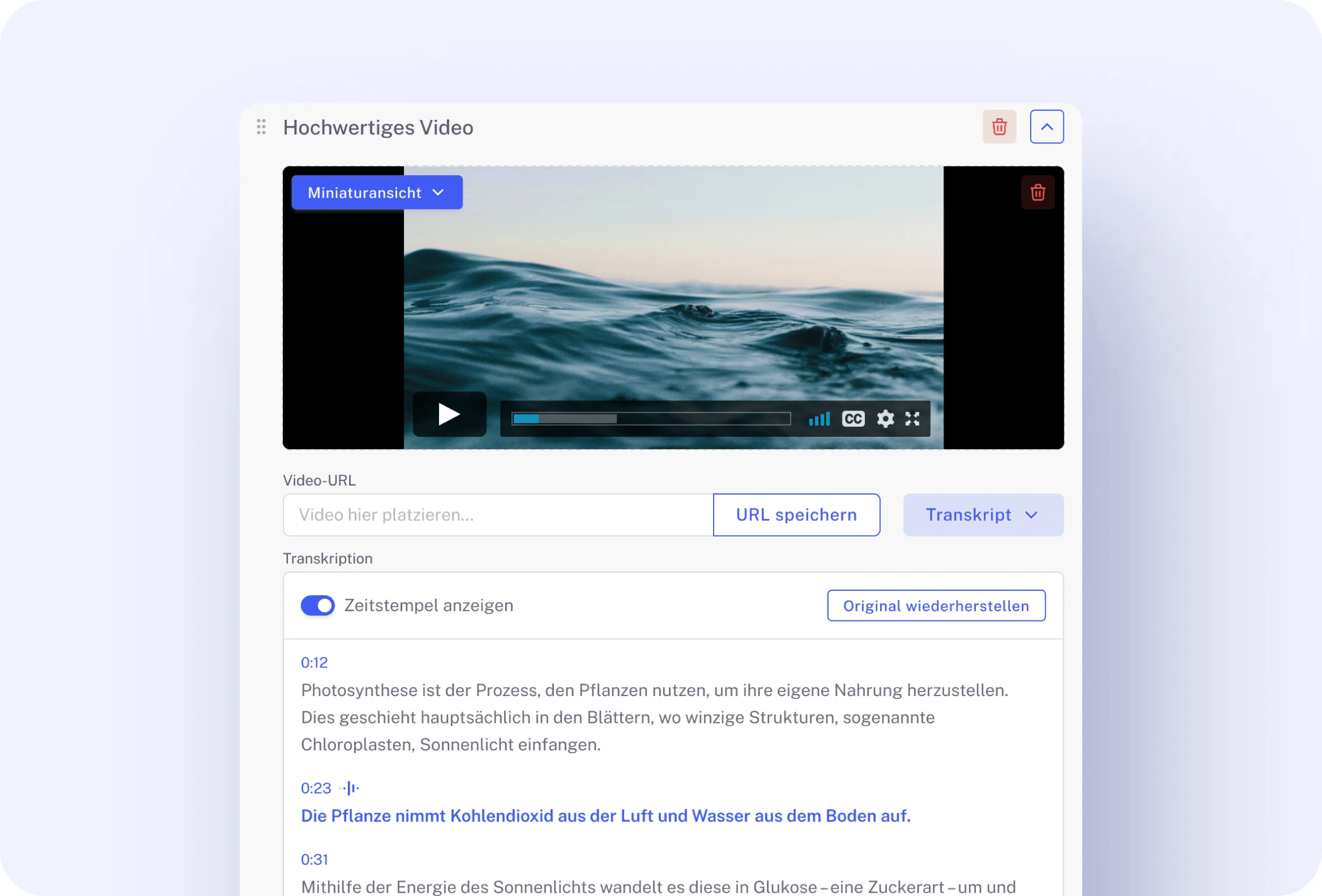Screen dimensions: 1322x896
Task: Remove the video with the dark trash icon
Action: 1037,193
